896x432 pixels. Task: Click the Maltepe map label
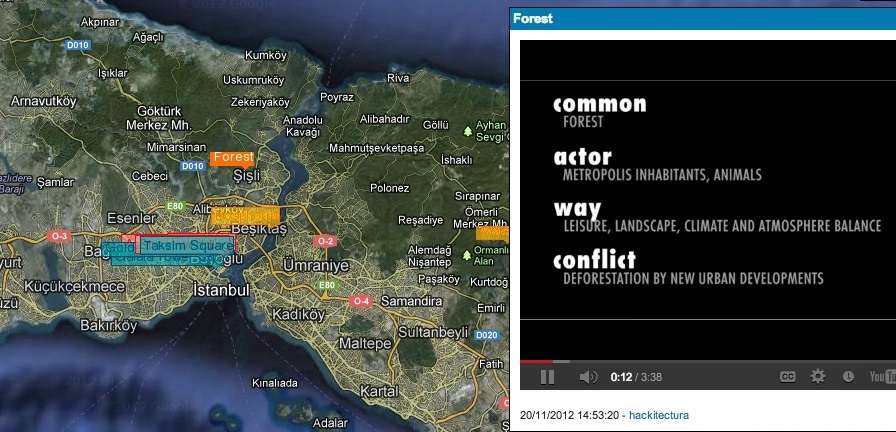click(x=365, y=343)
